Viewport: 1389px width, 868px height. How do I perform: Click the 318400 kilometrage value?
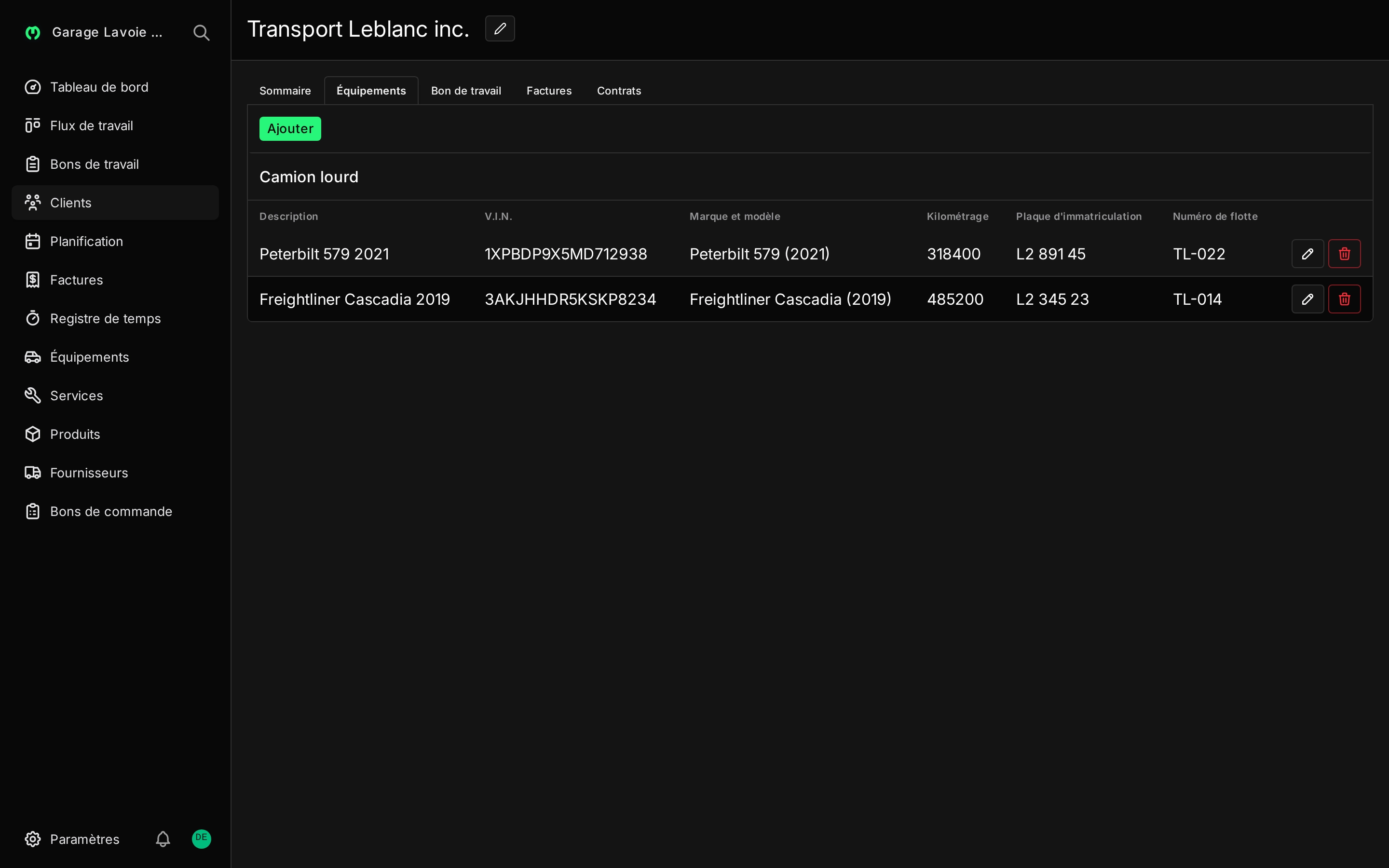(953, 254)
